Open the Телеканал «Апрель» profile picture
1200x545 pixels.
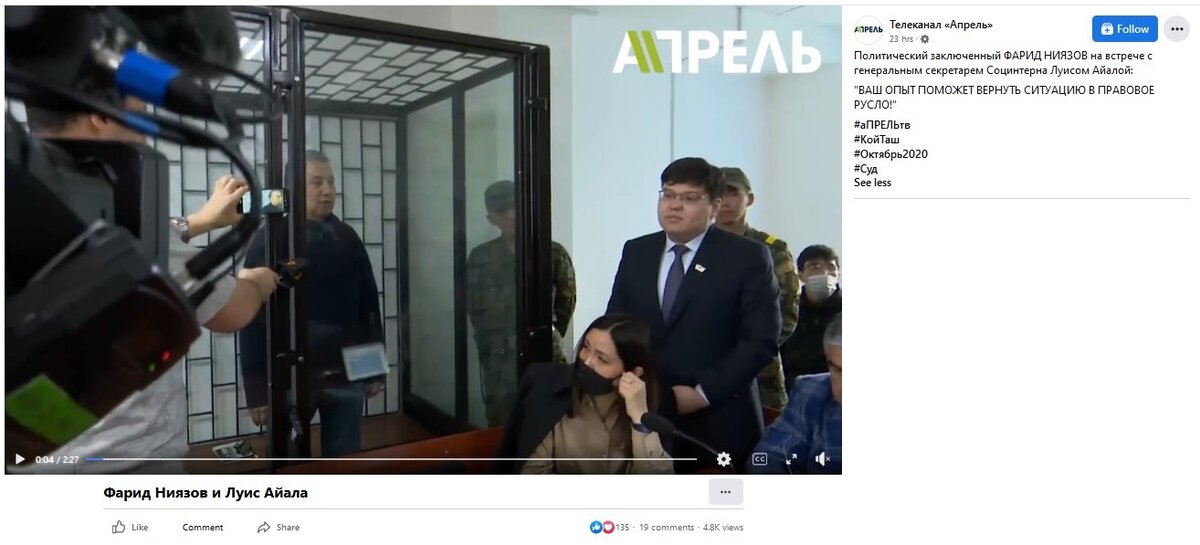867,30
